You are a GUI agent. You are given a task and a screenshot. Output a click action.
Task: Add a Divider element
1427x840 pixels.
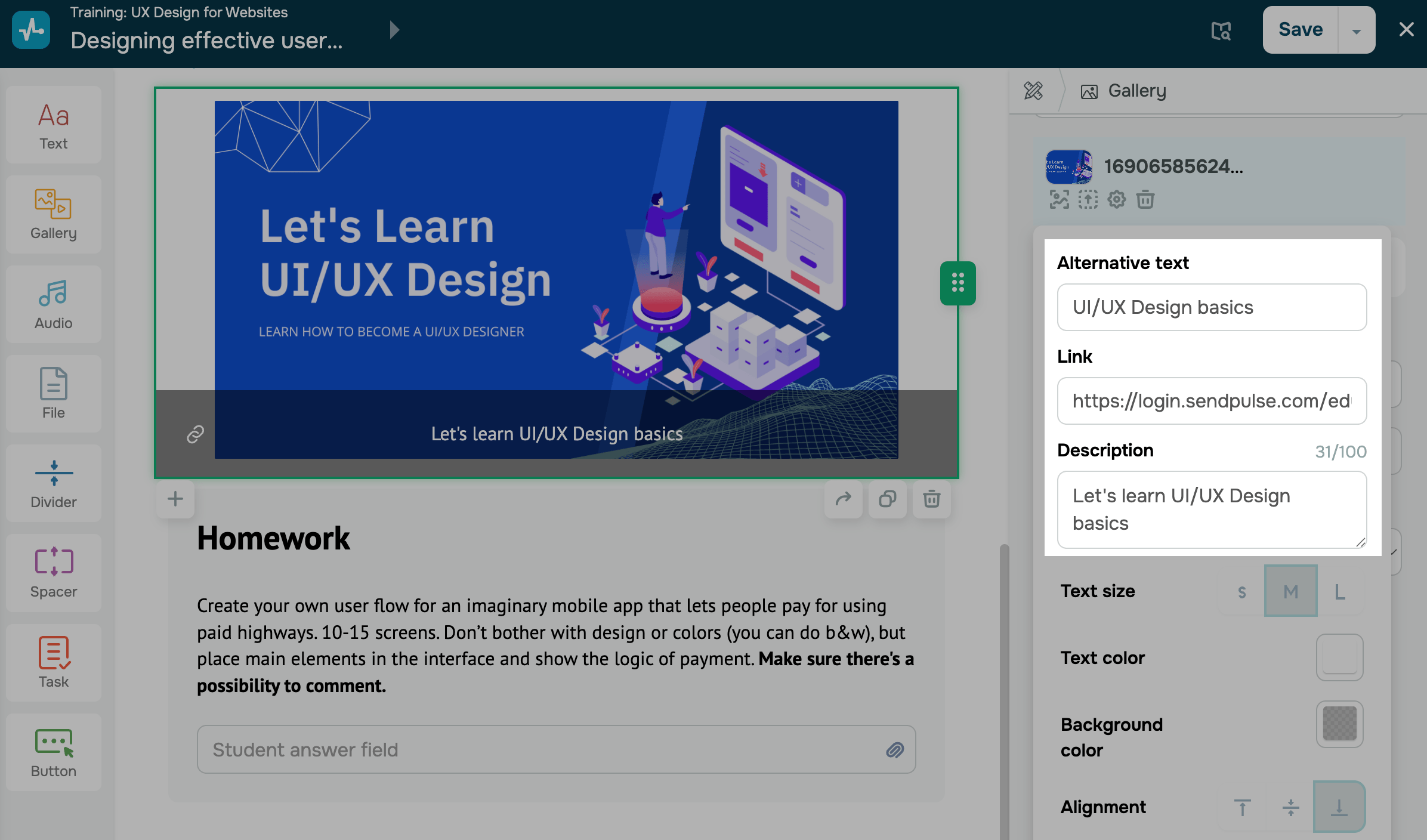pyautogui.click(x=54, y=484)
